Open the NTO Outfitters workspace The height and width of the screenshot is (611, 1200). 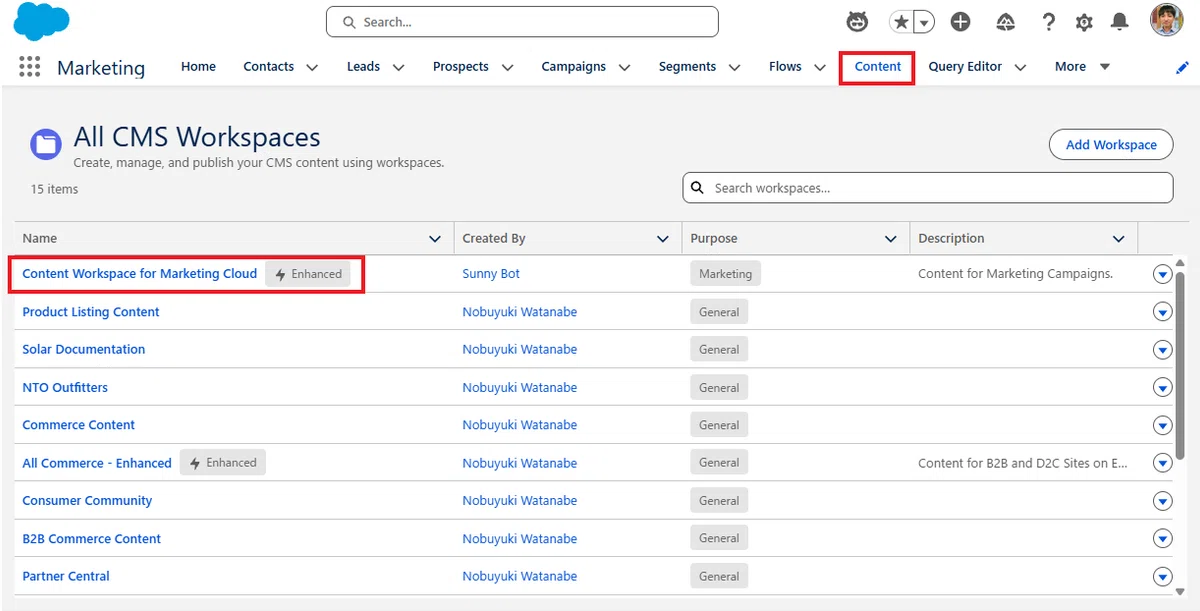click(x=65, y=387)
